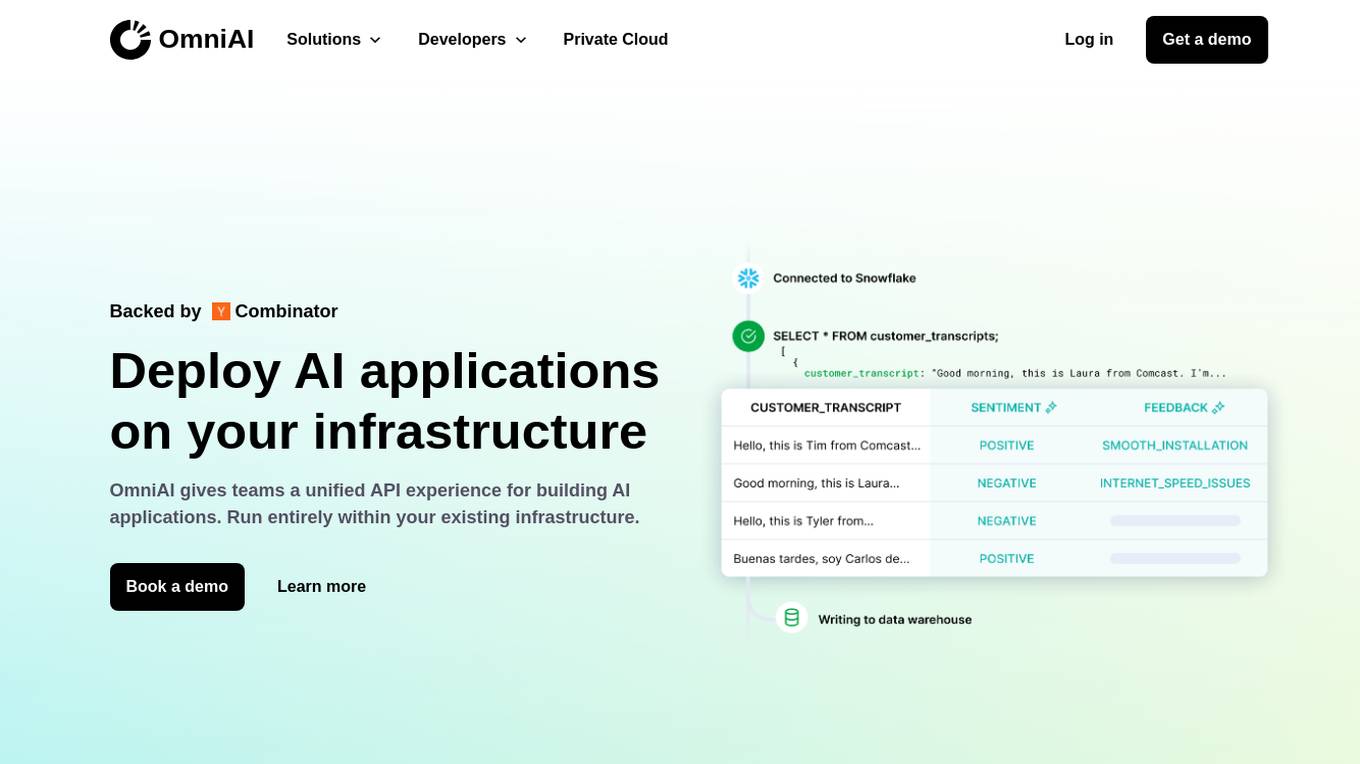Image resolution: width=1360 pixels, height=764 pixels.
Task: Click the Learn more link
Action: (x=321, y=587)
